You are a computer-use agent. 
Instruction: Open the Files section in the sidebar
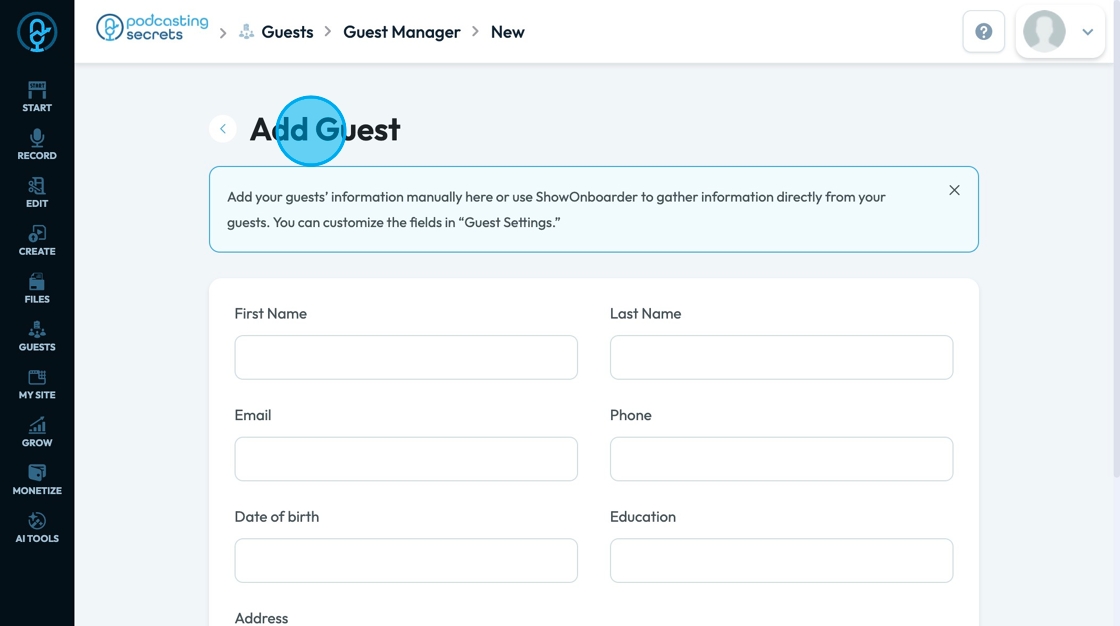[37, 288]
